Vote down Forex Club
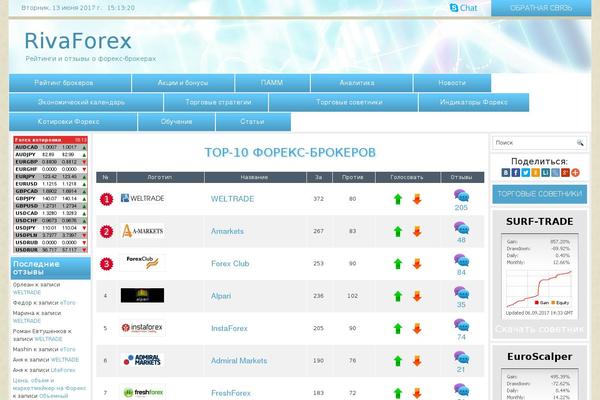This screenshot has width=600, height=400. [417, 264]
